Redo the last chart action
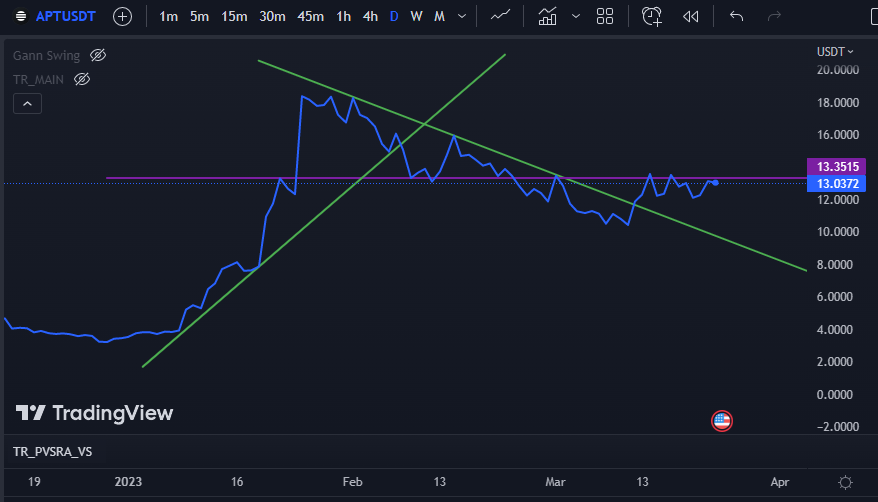This screenshot has height=502, width=878. 774,16
